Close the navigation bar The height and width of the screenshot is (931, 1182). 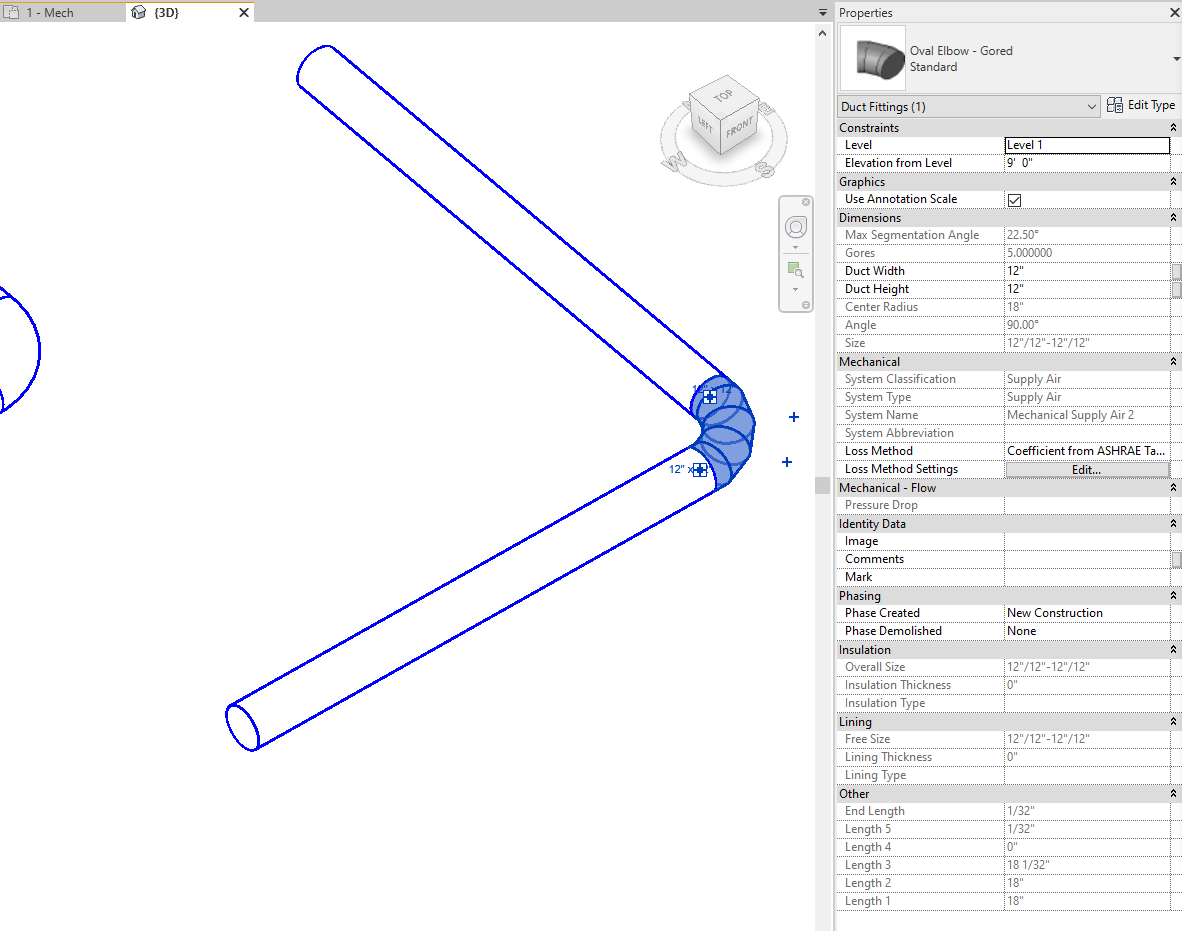tap(806, 202)
